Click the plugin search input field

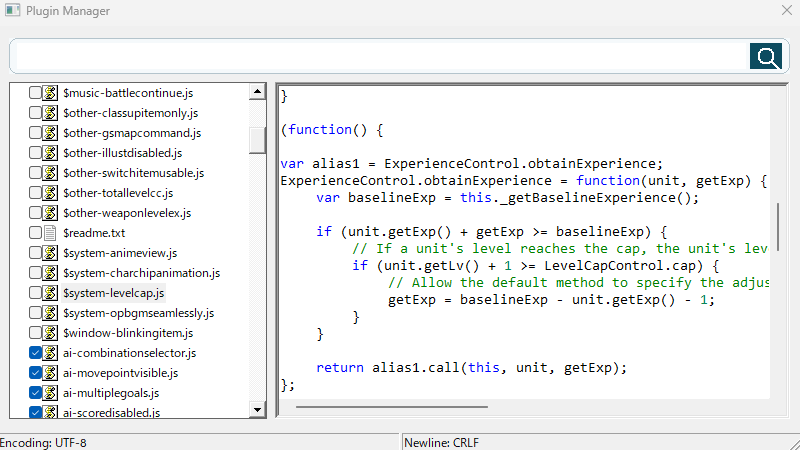(x=383, y=56)
